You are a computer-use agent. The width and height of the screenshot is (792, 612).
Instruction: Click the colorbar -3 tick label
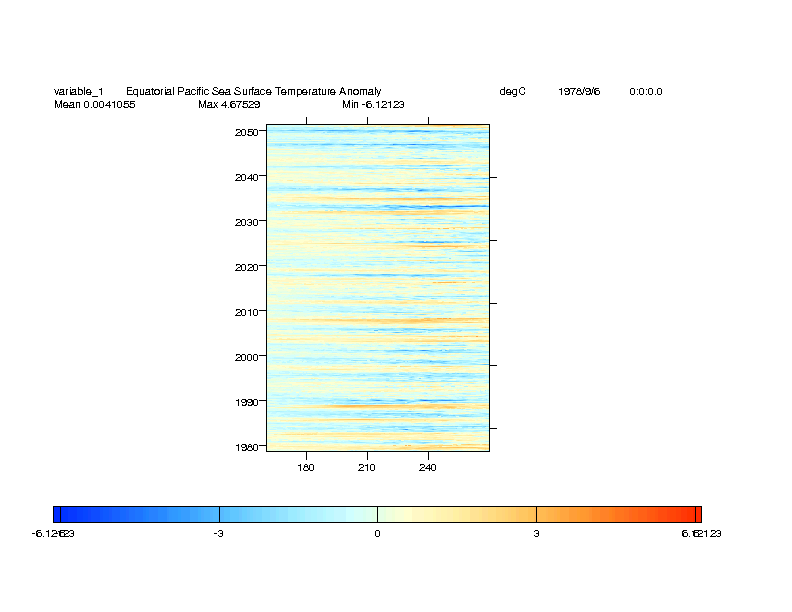pyautogui.click(x=217, y=534)
